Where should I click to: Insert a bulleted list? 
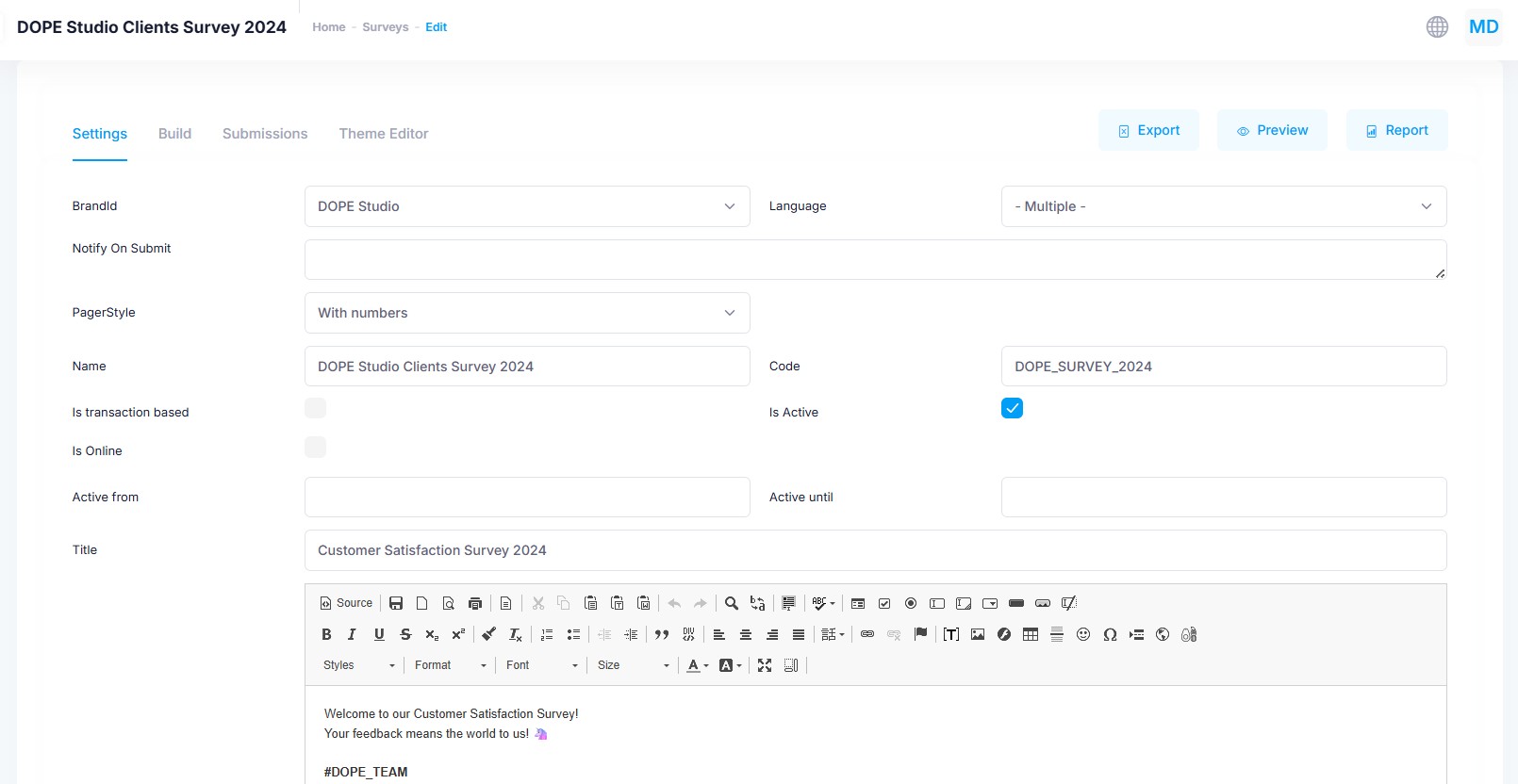pos(573,634)
